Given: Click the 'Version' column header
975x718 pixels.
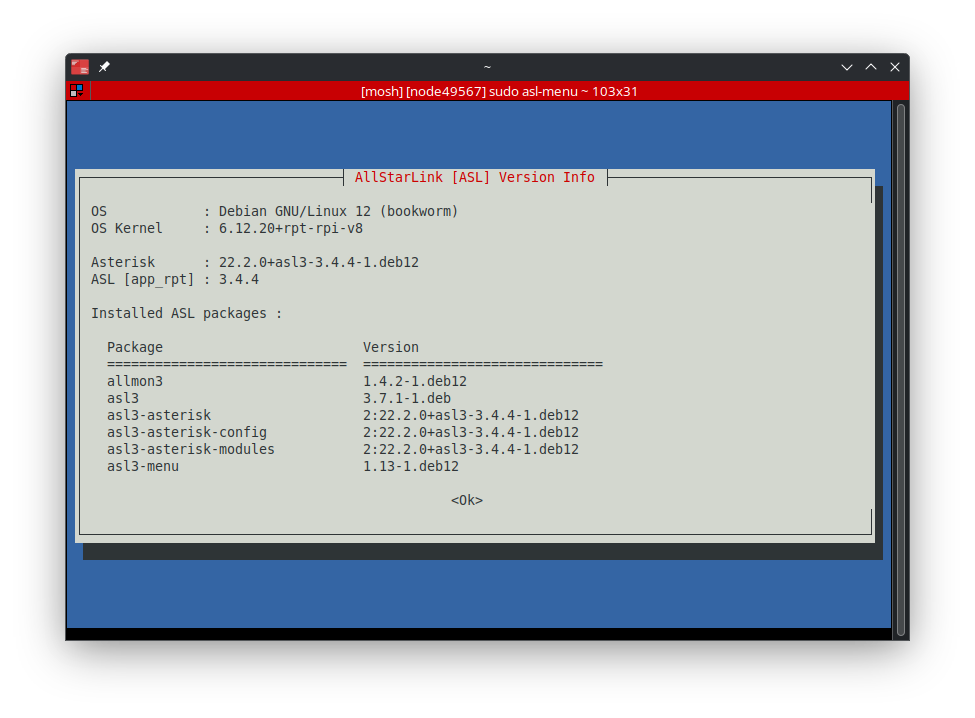Looking at the screenshot, I should (x=390, y=347).
